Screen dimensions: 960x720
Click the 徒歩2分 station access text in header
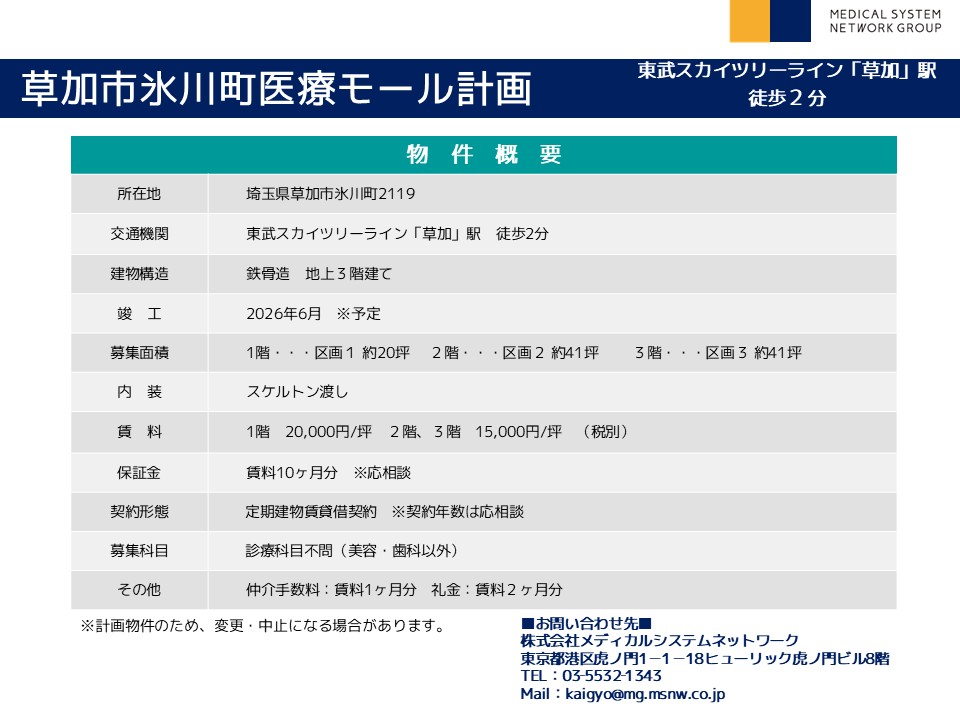point(787,99)
